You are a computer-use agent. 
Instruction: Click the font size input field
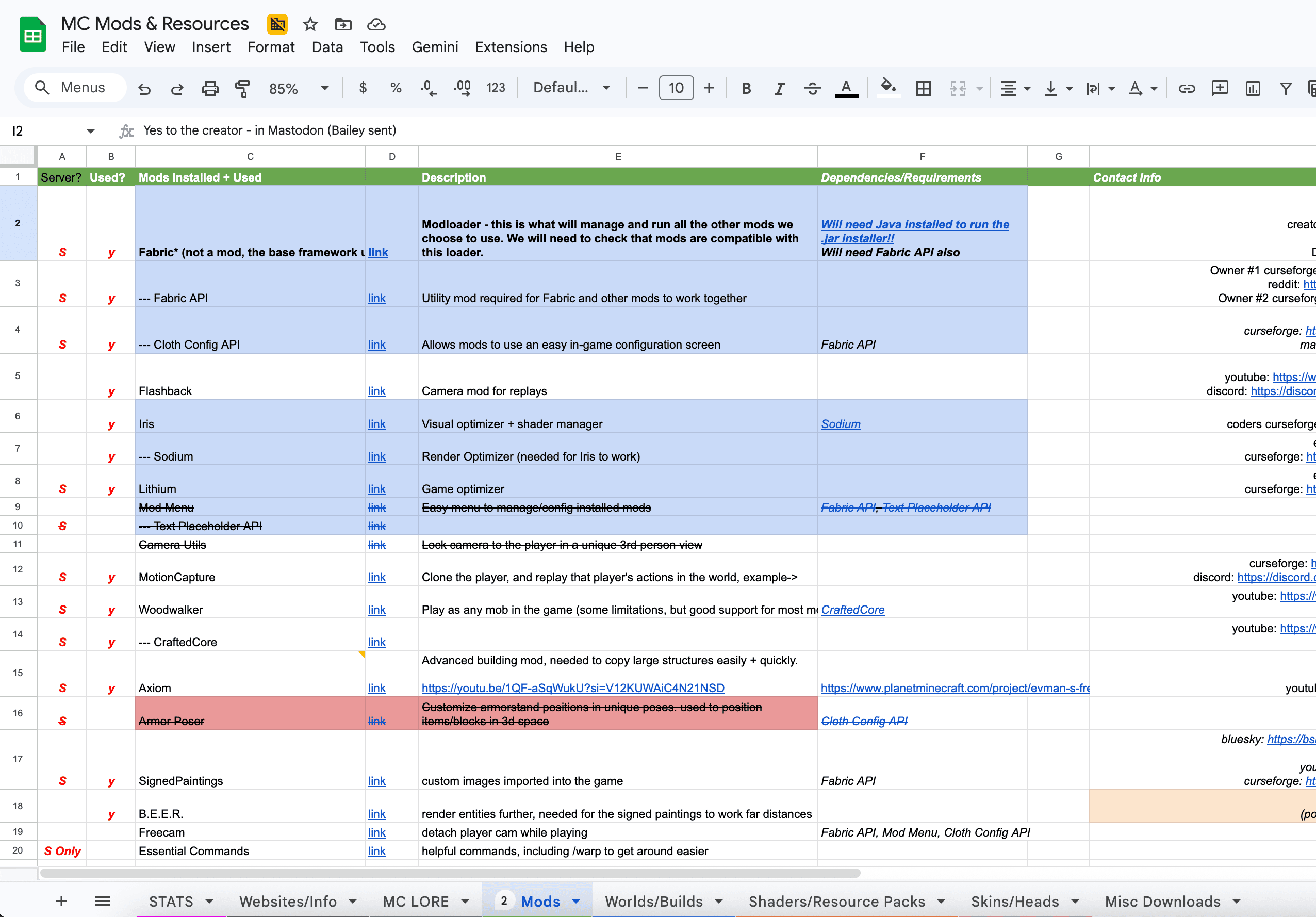[x=676, y=88]
